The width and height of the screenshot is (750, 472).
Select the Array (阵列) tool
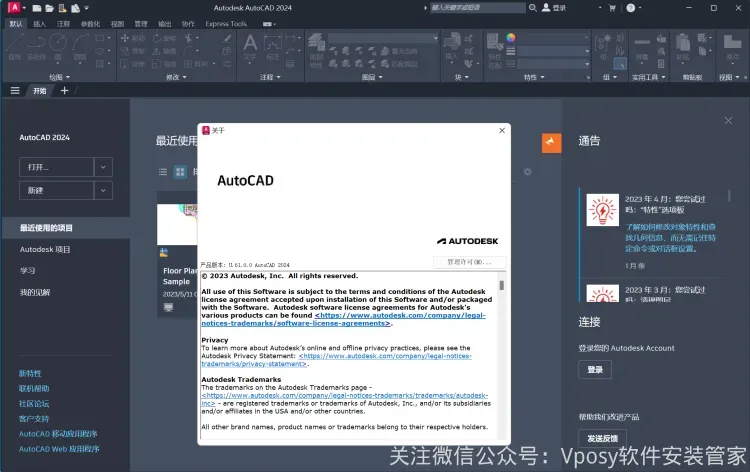point(196,64)
